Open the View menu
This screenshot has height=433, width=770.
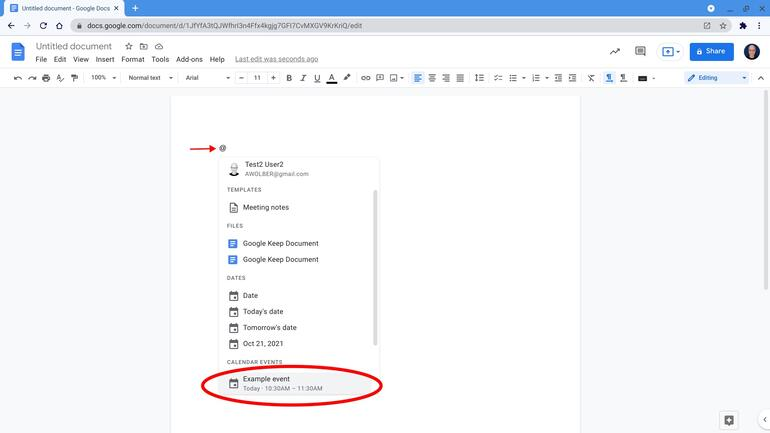point(81,59)
